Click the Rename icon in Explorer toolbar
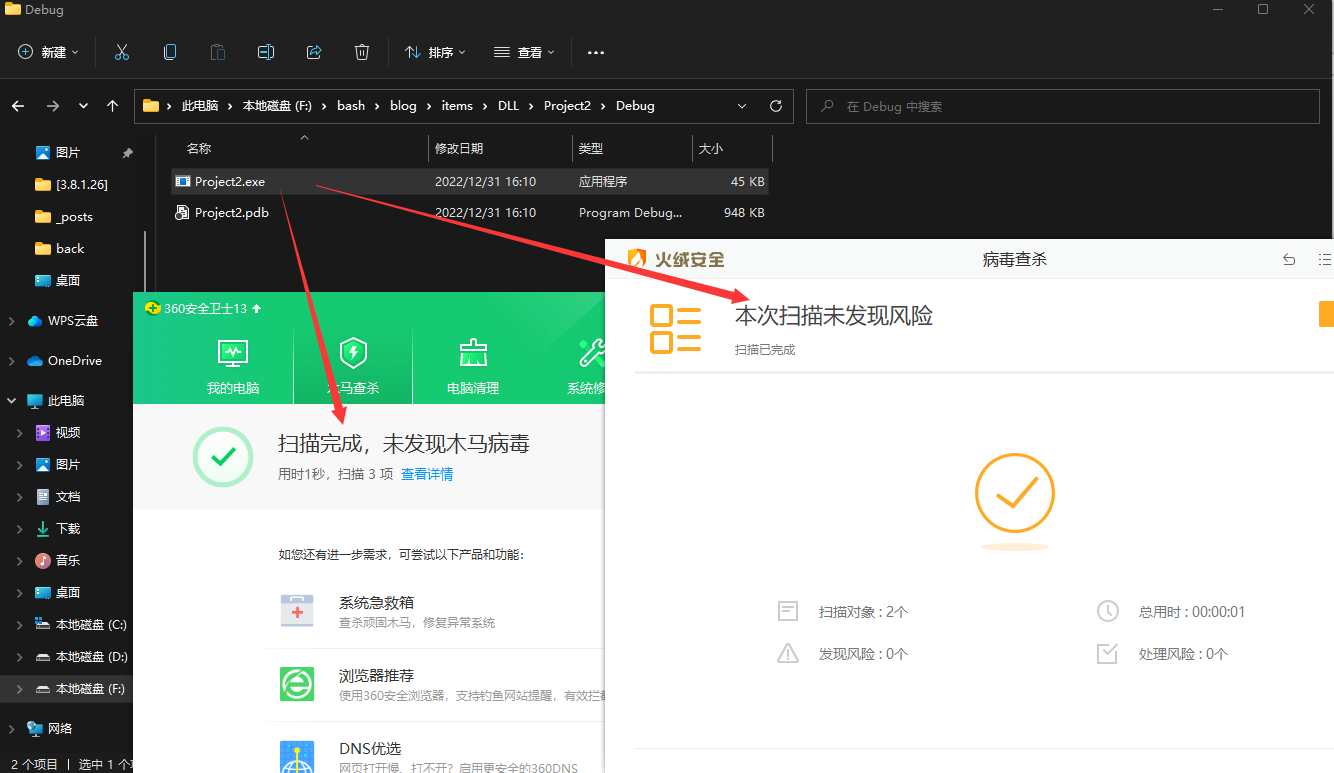 click(266, 52)
